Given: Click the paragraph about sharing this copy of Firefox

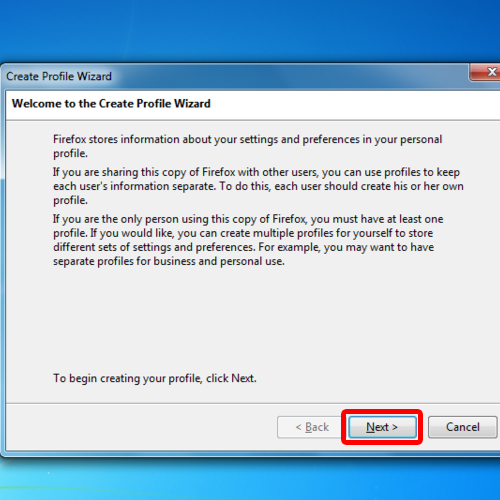Looking at the screenshot, I should tap(258, 186).
